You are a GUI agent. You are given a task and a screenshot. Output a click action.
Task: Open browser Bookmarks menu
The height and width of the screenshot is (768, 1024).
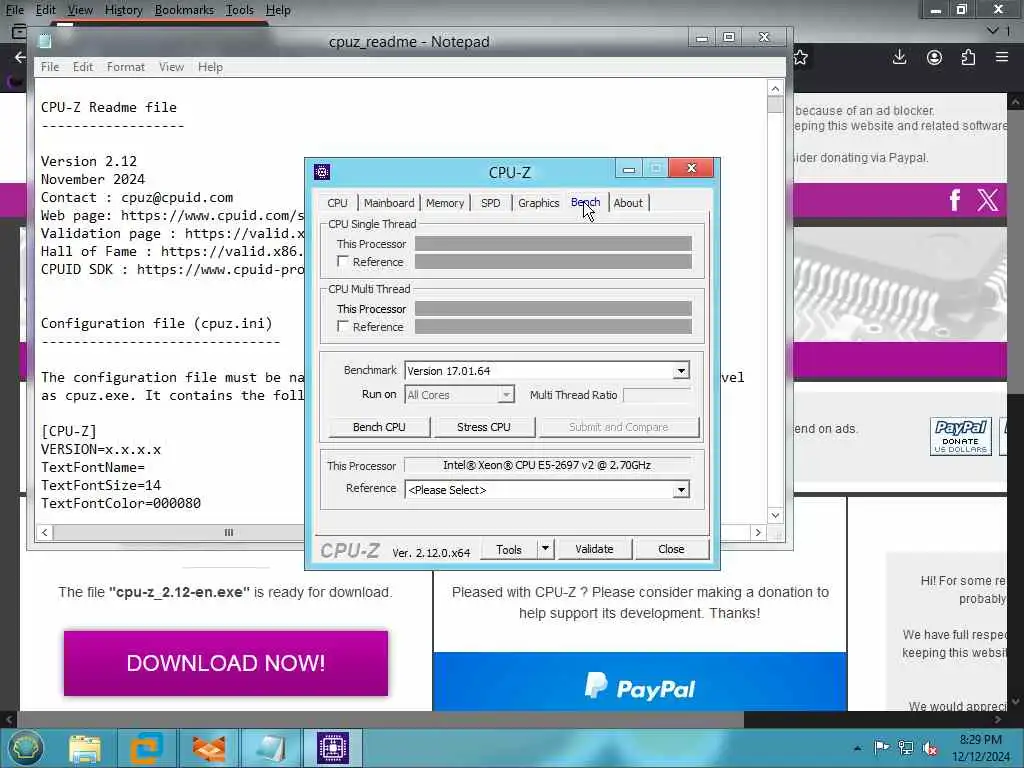point(184,10)
